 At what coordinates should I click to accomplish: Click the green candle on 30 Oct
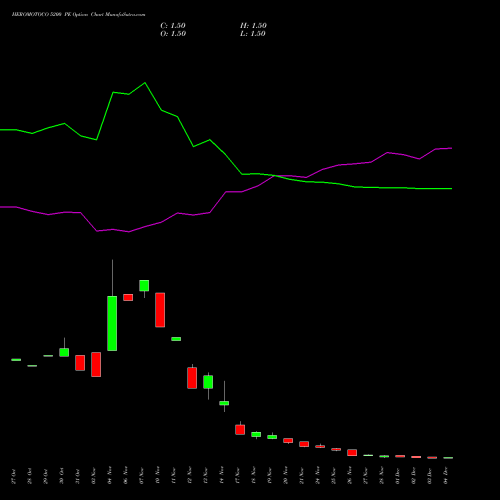click(64, 352)
